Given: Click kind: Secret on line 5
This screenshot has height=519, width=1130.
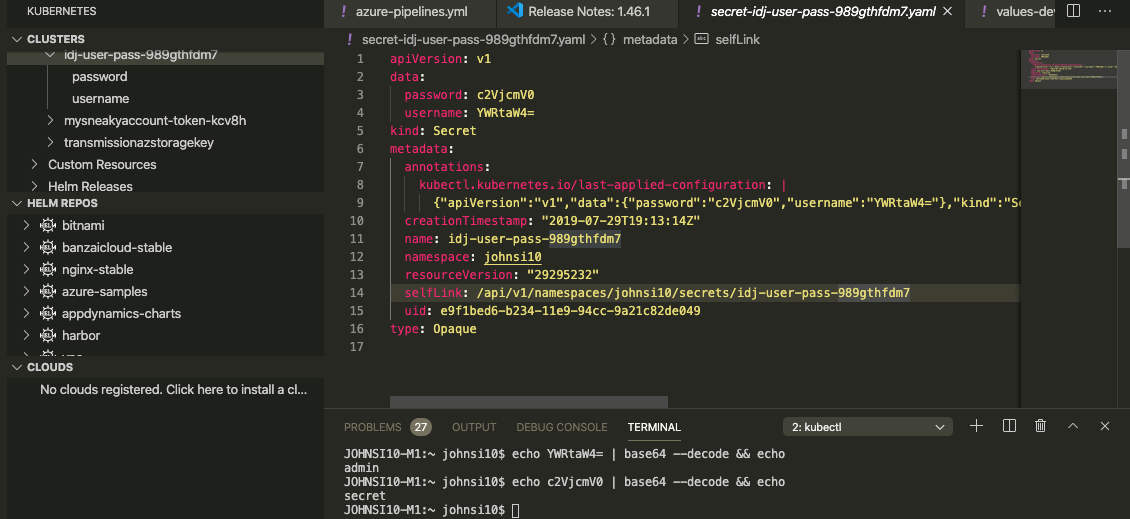Looking at the screenshot, I should click(x=433, y=130).
